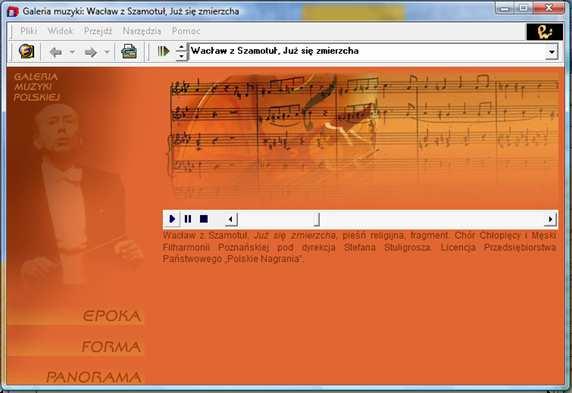572x393 pixels.
Task: Open the Narzędzia menu
Action: [142, 31]
